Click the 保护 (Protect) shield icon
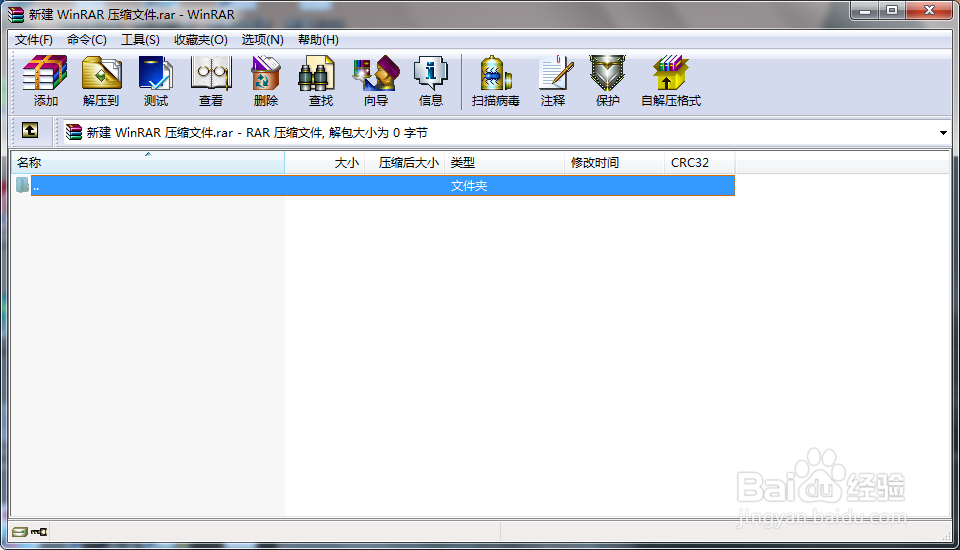Screen dimensions: 960x550 click(607, 81)
